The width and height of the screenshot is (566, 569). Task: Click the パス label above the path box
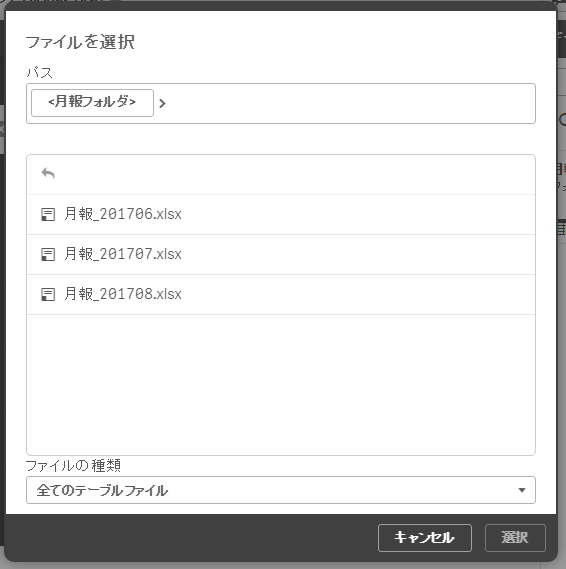point(40,73)
